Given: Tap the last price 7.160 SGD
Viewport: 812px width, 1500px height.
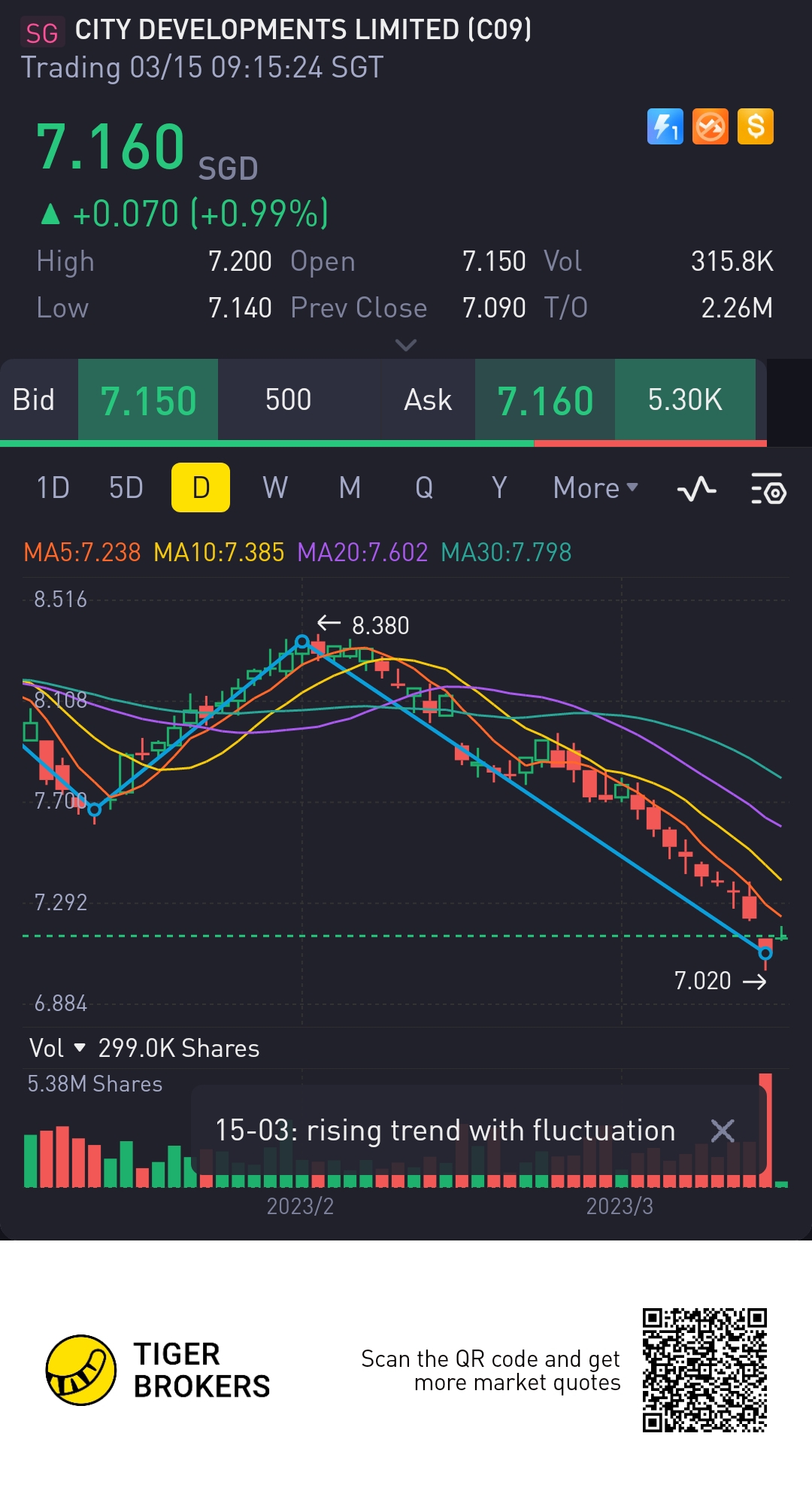Looking at the screenshot, I should click(147, 149).
